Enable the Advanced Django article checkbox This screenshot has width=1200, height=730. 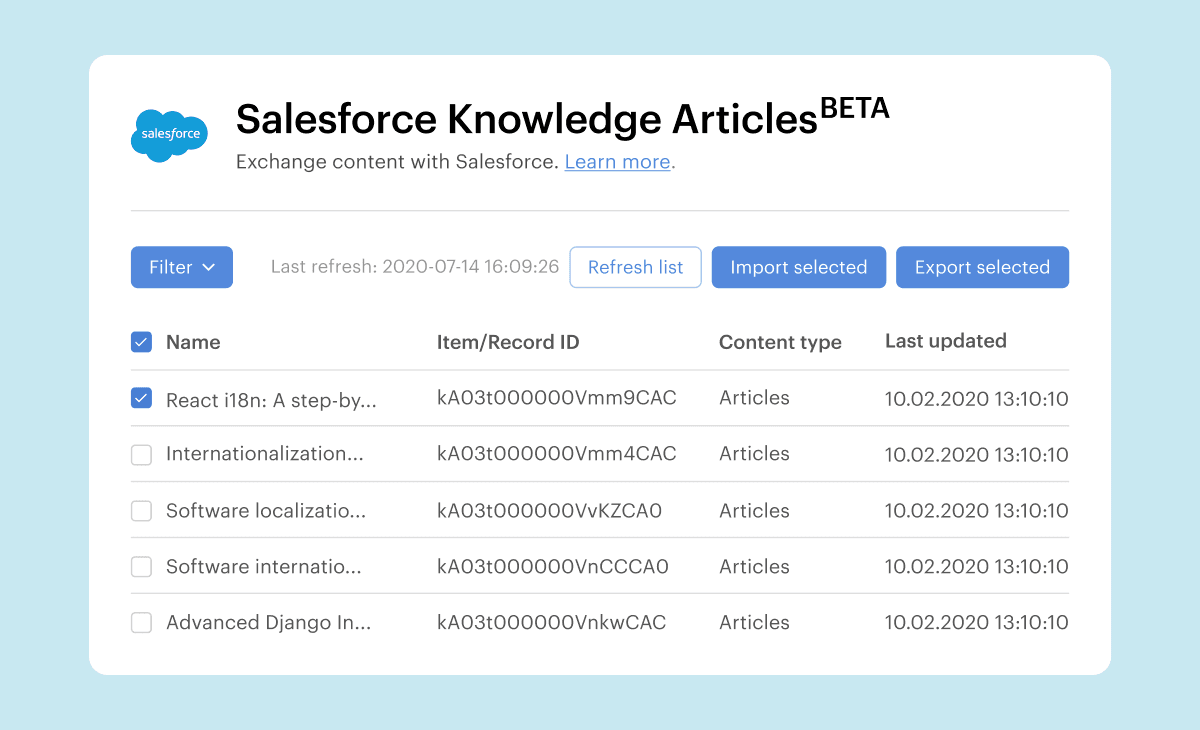pos(142,623)
